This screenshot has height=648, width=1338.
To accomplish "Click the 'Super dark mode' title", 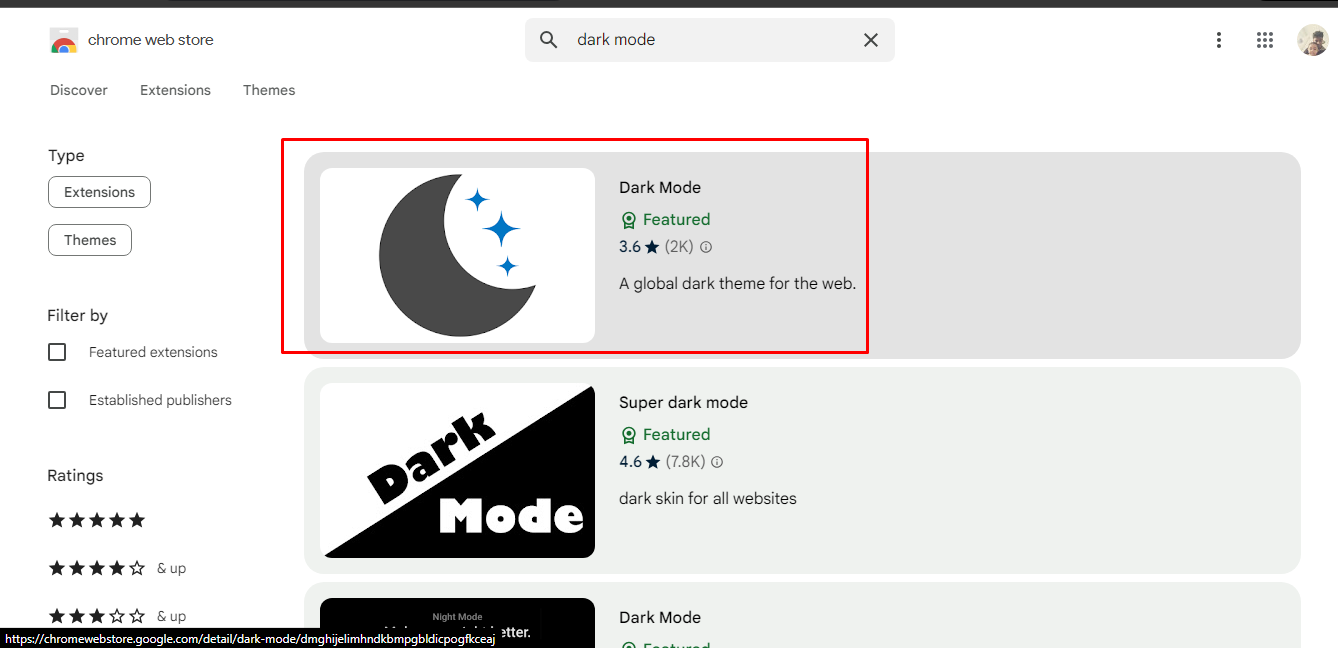I will (683, 403).
